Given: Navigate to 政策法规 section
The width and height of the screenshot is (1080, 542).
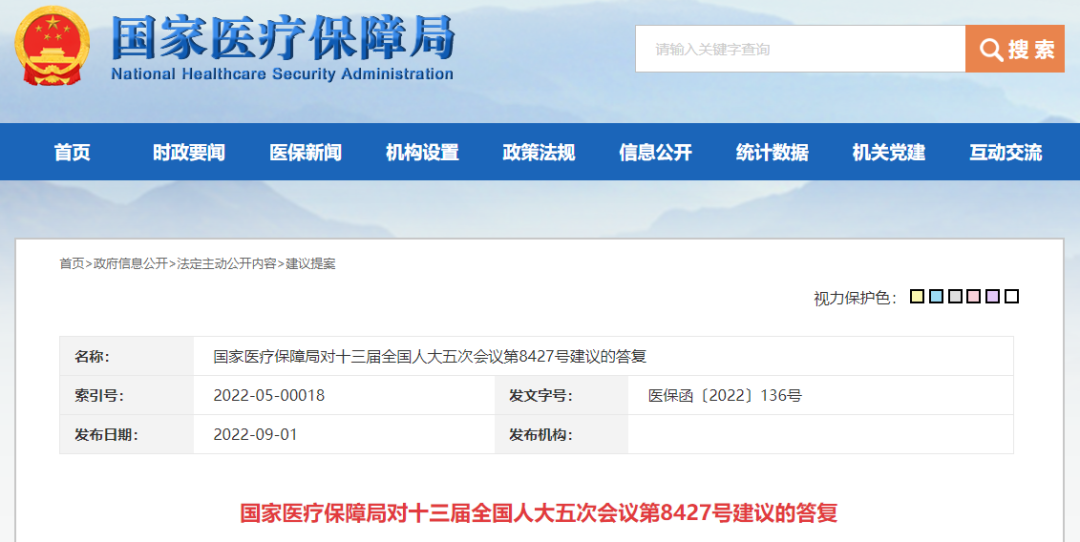Looking at the screenshot, I should pos(539,153).
